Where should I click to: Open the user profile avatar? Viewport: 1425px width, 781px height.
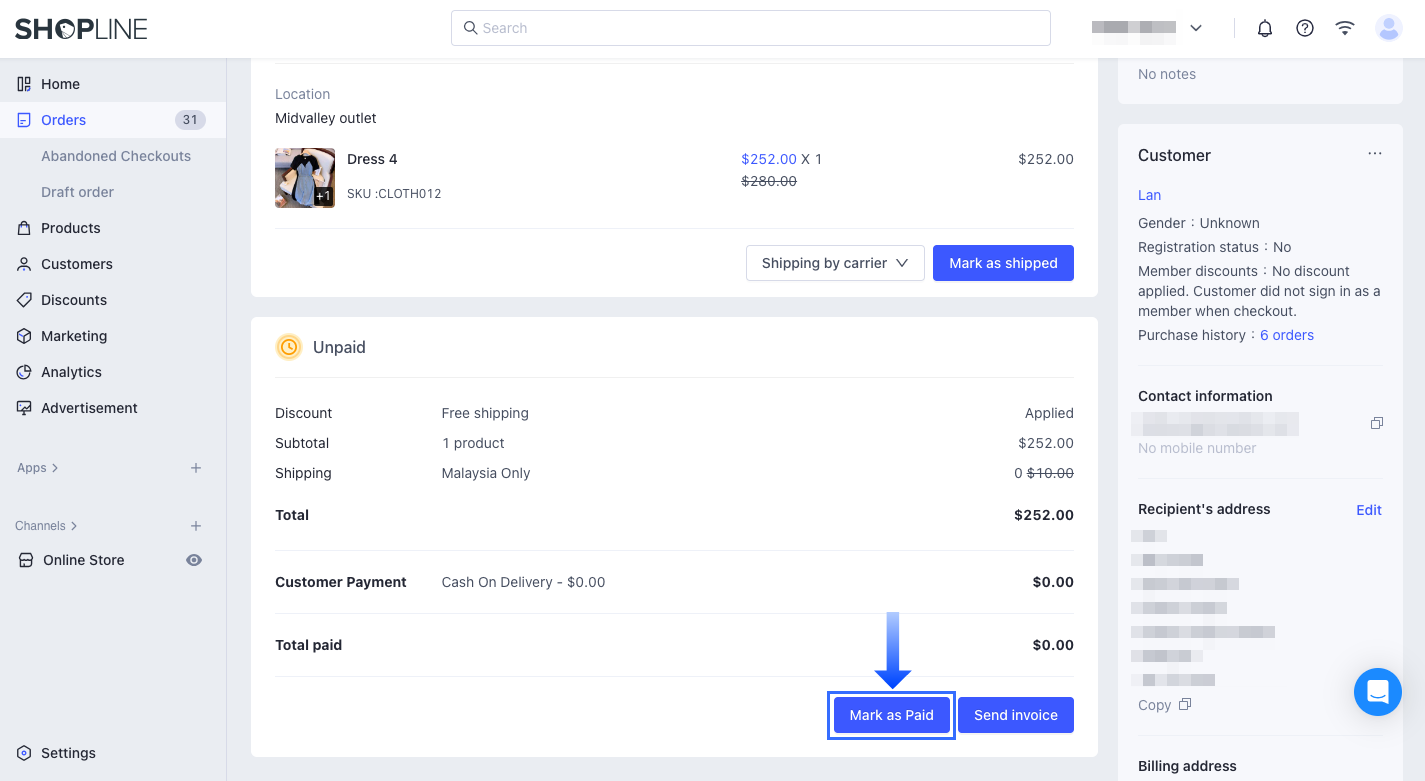pyautogui.click(x=1389, y=28)
